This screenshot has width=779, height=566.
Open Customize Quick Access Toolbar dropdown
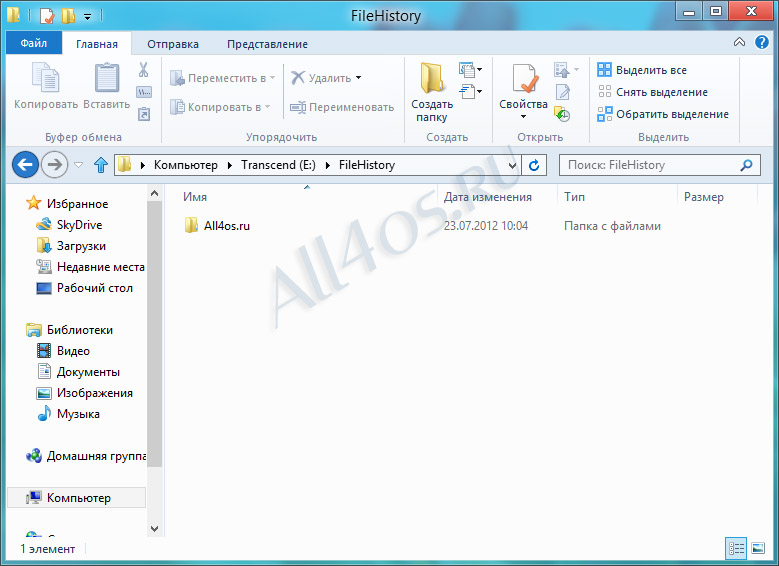pos(87,17)
